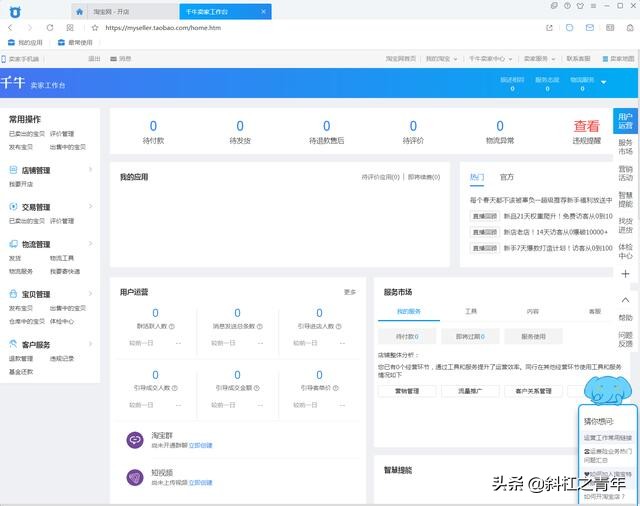This screenshot has height=506, width=640.
Task: Open the 消息 envelope icon
Action: [113, 59]
